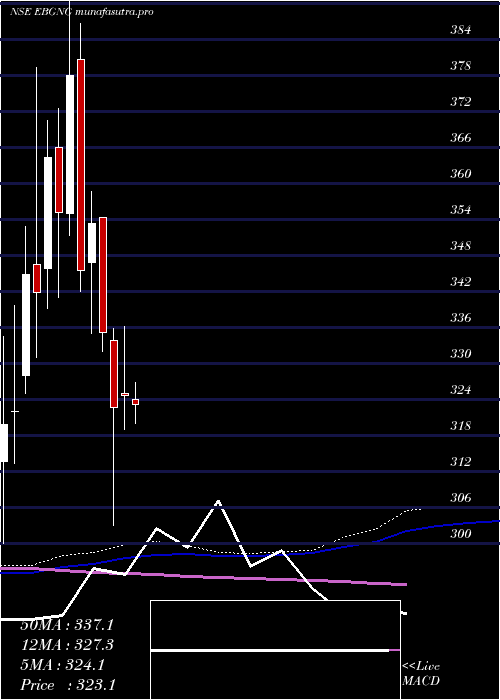This screenshot has width=500, height=700.
Task: Click the 'NSE EBGNG munafasutra.pro' chart title
Action: click(82, 12)
